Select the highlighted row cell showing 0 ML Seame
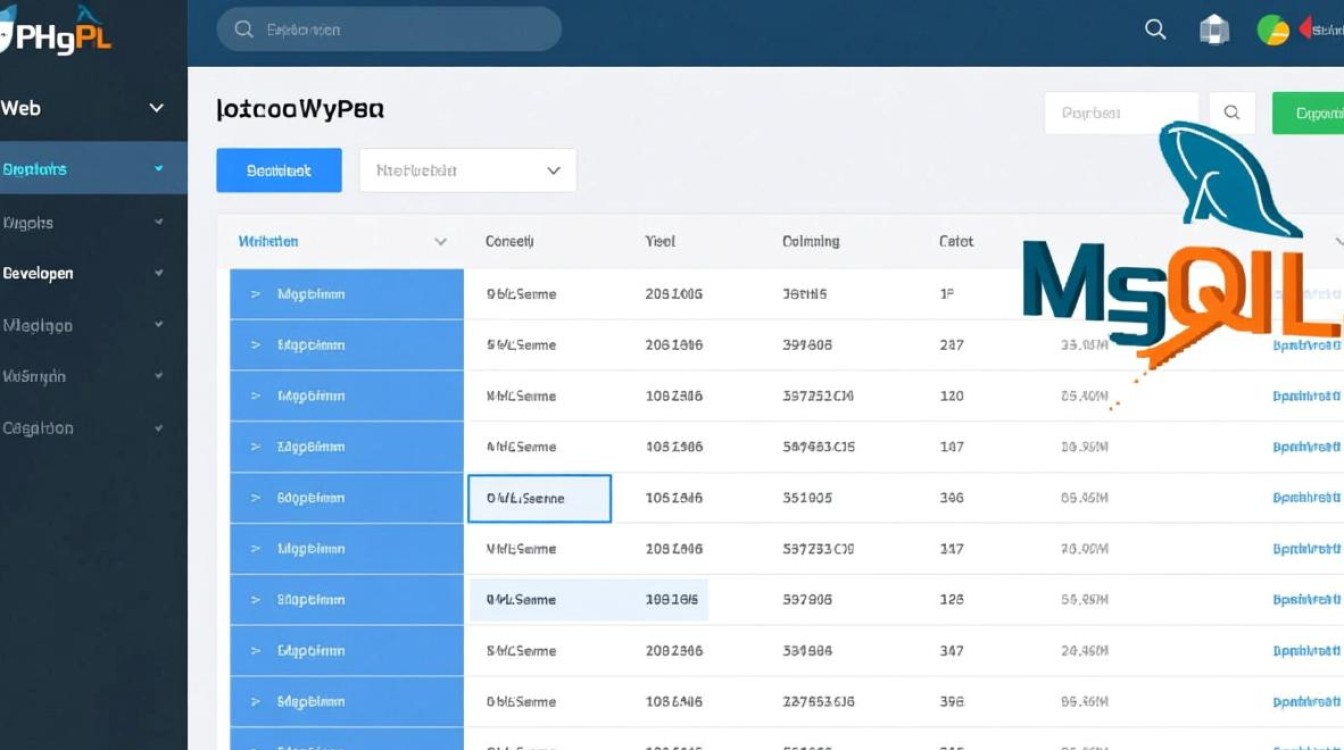Image resolution: width=1344 pixels, height=750 pixels. pos(539,497)
